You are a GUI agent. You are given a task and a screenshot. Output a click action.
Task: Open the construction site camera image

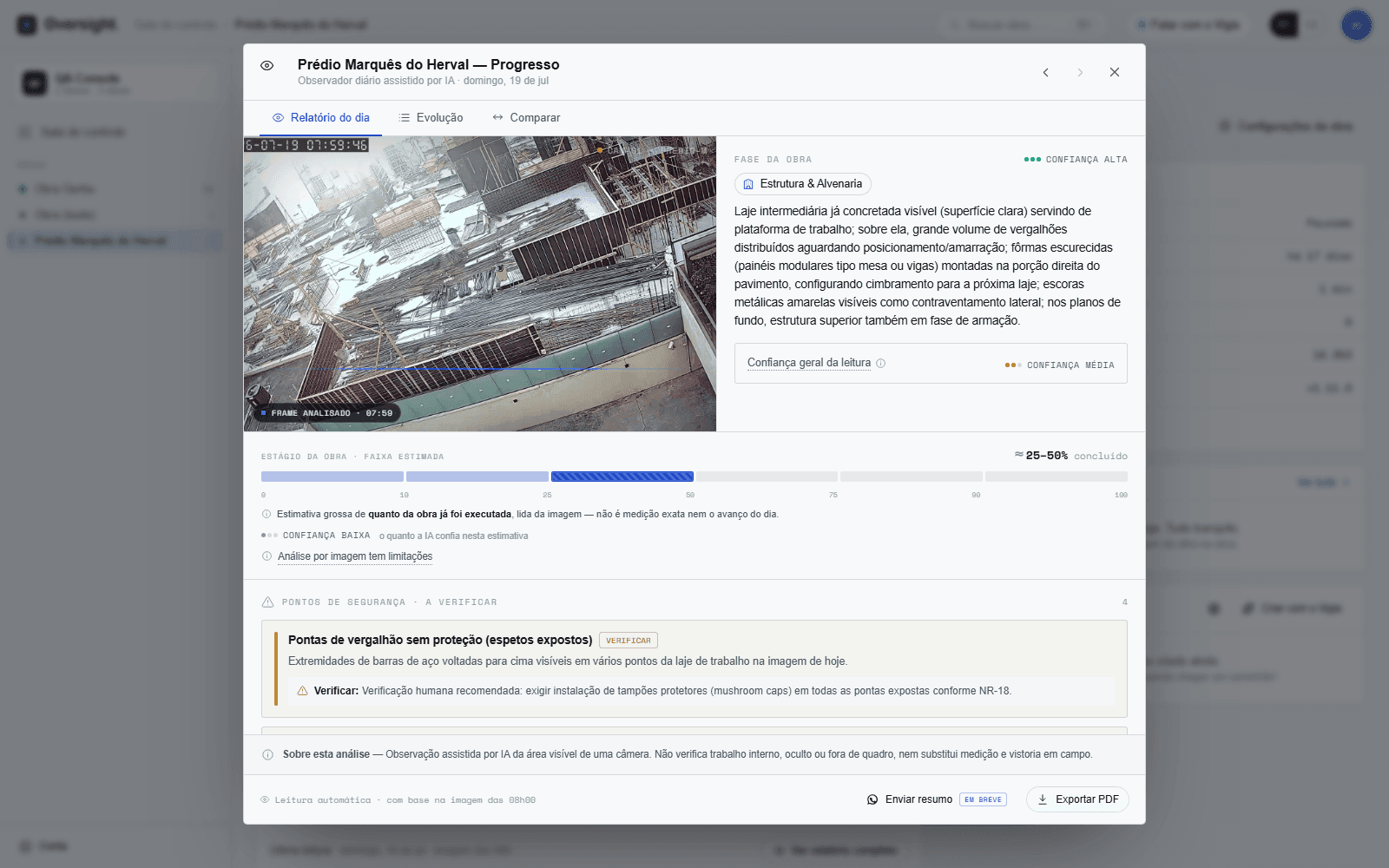(480, 284)
